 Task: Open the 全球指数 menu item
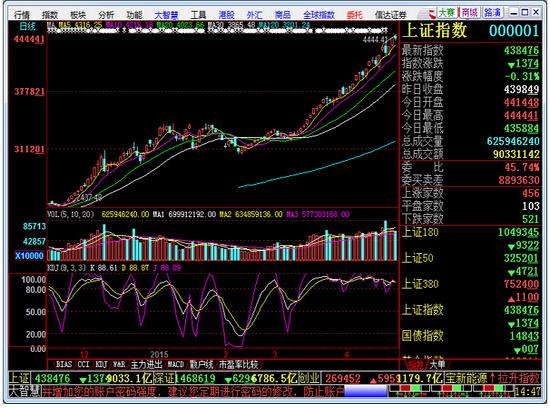319,15
